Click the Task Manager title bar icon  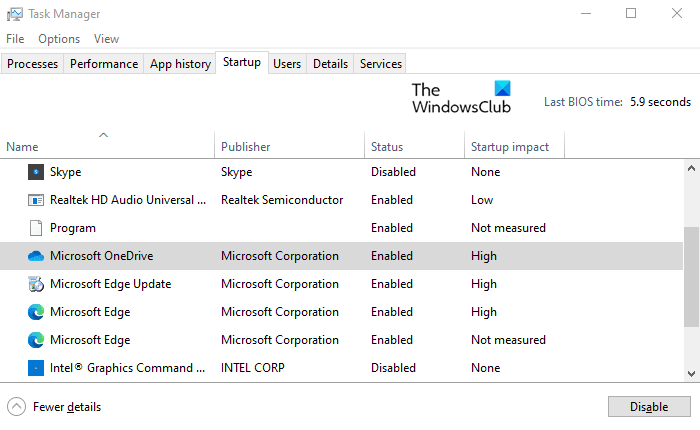pos(14,14)
